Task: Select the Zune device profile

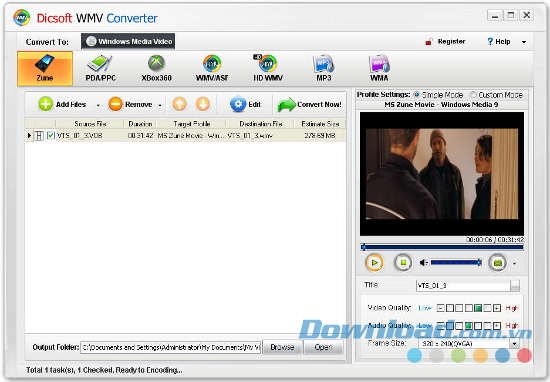Action: click(x=45, y=68)
